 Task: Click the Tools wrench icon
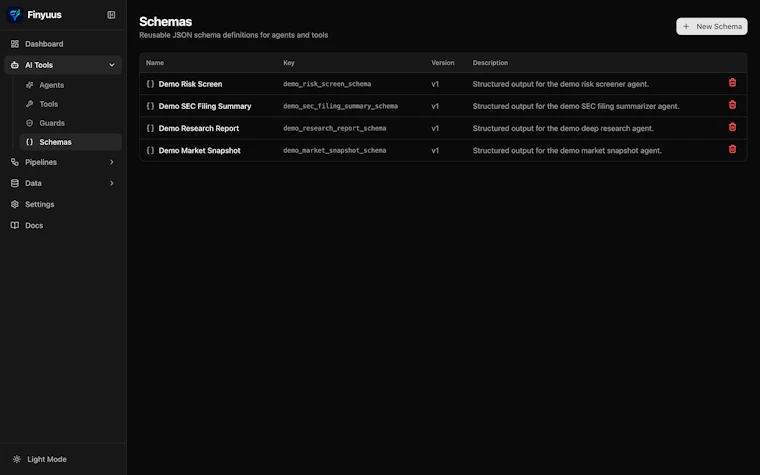[30, 104]
